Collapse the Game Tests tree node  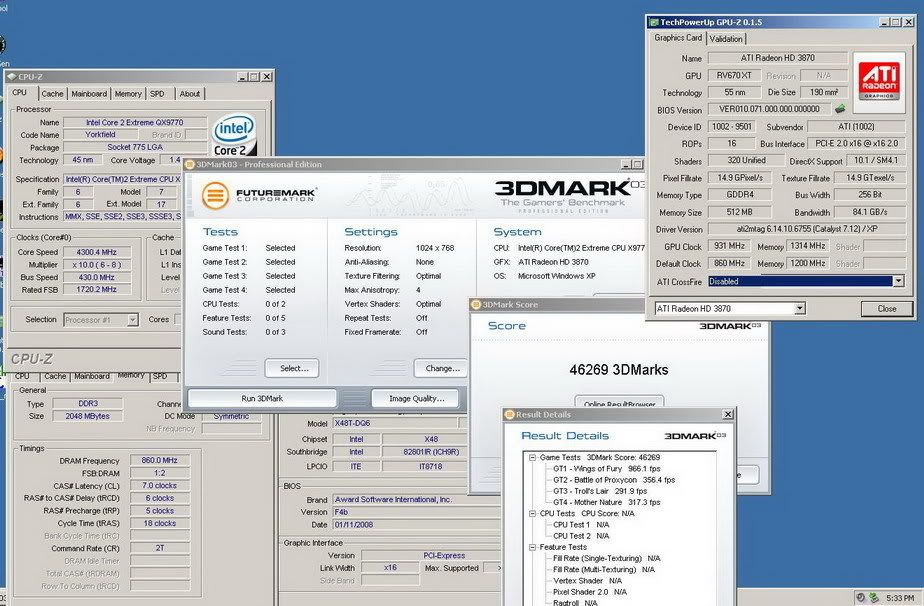531,457
